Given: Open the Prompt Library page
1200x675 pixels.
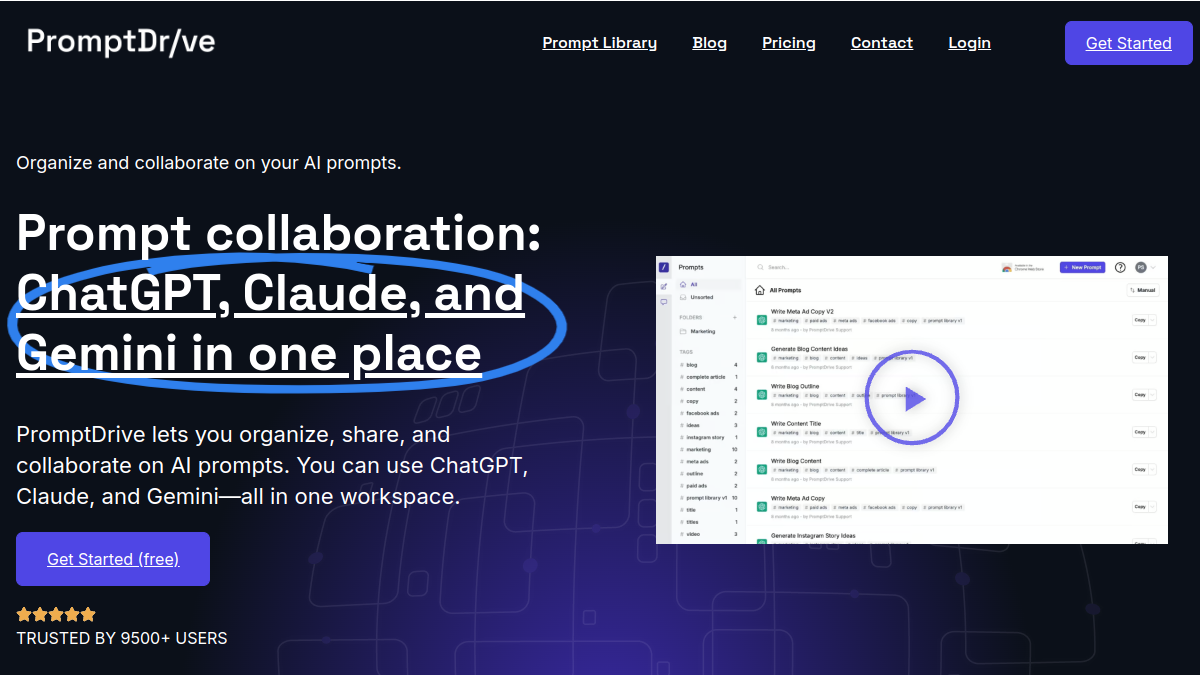Looking at the screenshot, I should [x=600, y=43].
